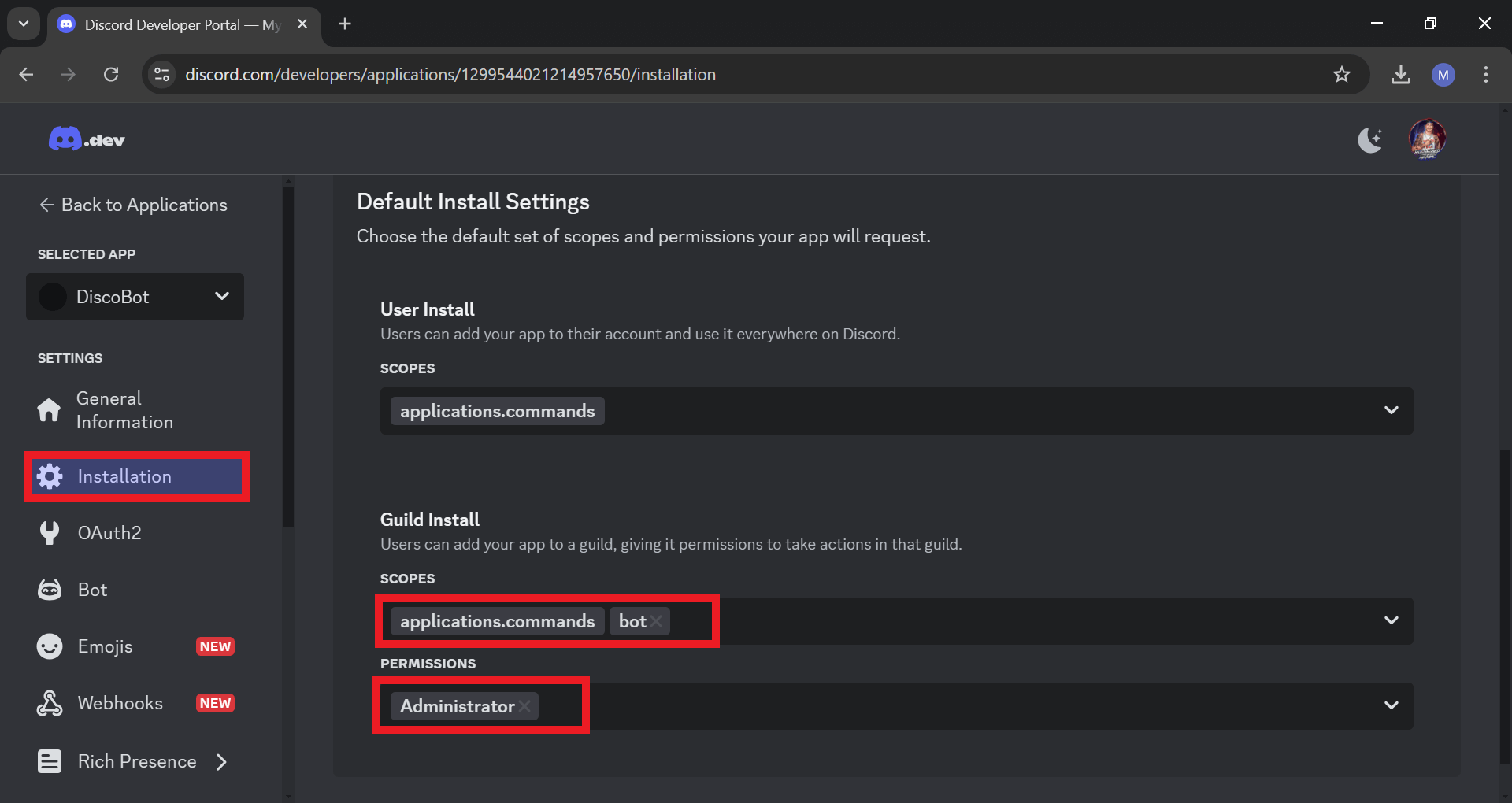Click the User Install applications.commands scope tag

[x=497, y=411]
